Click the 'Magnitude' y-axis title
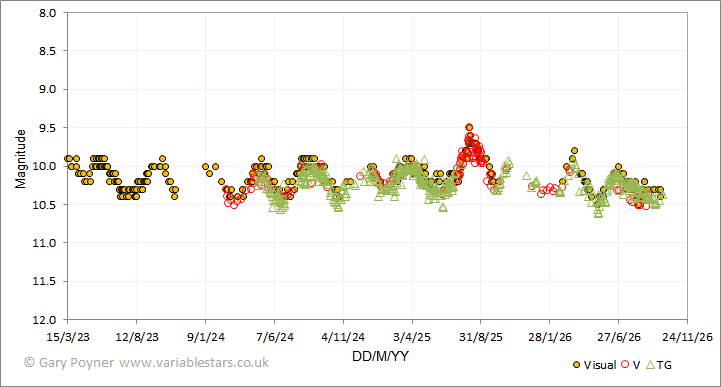Viewport: 721px width, 387px height. tap(21, 159)
